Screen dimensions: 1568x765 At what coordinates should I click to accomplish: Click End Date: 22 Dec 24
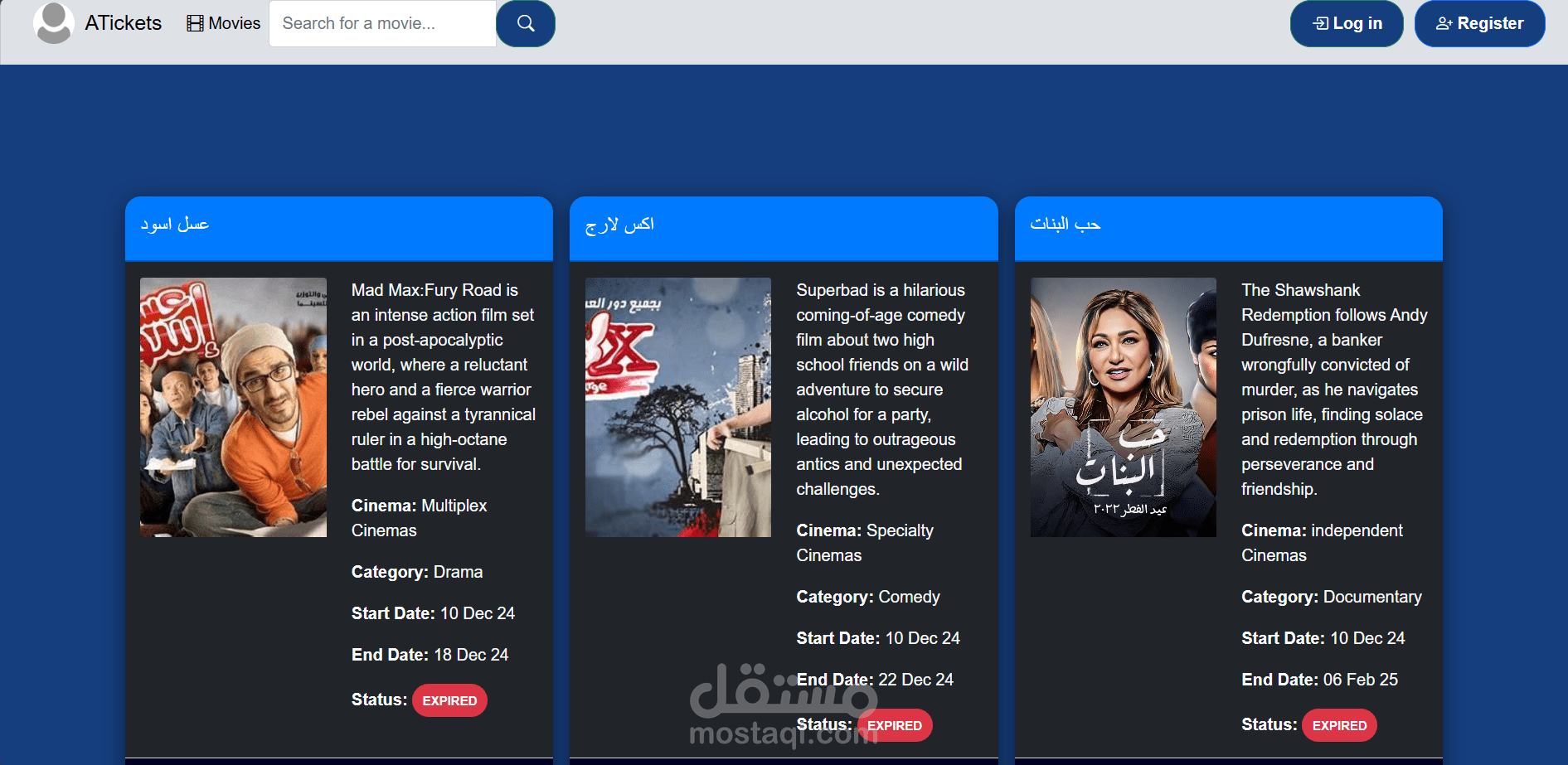[875, 680]
